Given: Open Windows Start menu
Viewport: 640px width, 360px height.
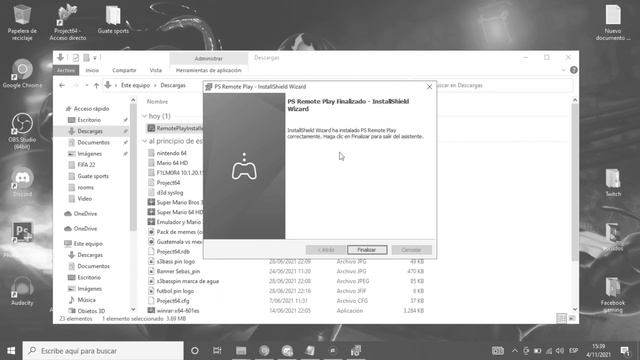Looking at the screenshot, I should pos(11,351).
